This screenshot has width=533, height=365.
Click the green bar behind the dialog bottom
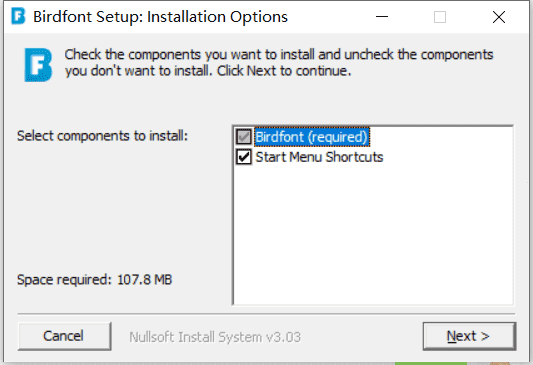(x=431, y=363)
